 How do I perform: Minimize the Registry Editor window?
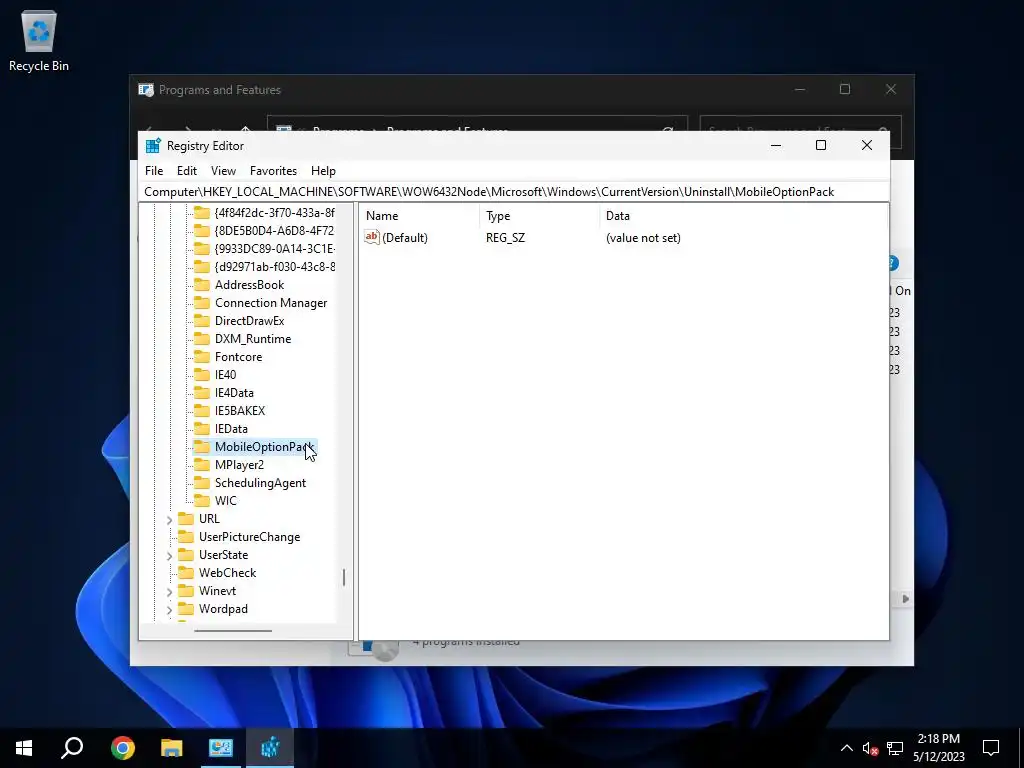click(x=776, y=146)
